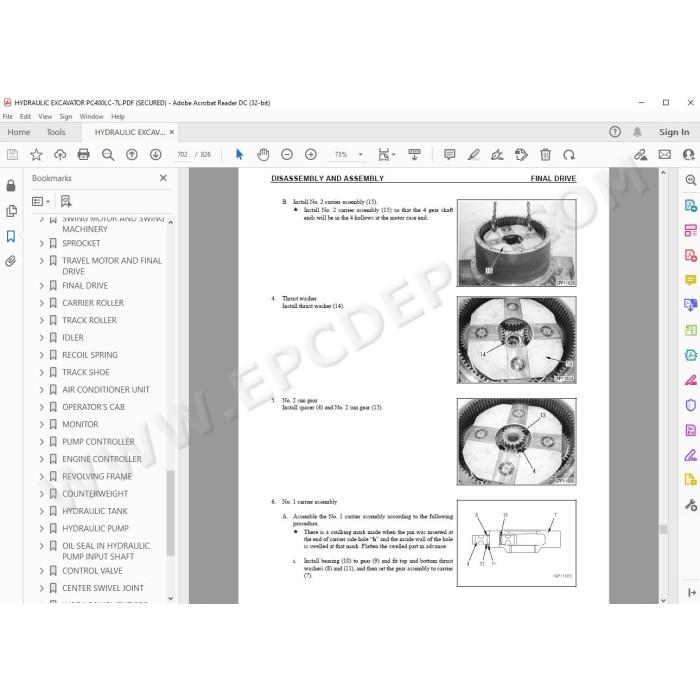Screen dimensions: 700x700
Task: Find the current bookmark icon
Action: pyautogui.click(x=66, y=201)
